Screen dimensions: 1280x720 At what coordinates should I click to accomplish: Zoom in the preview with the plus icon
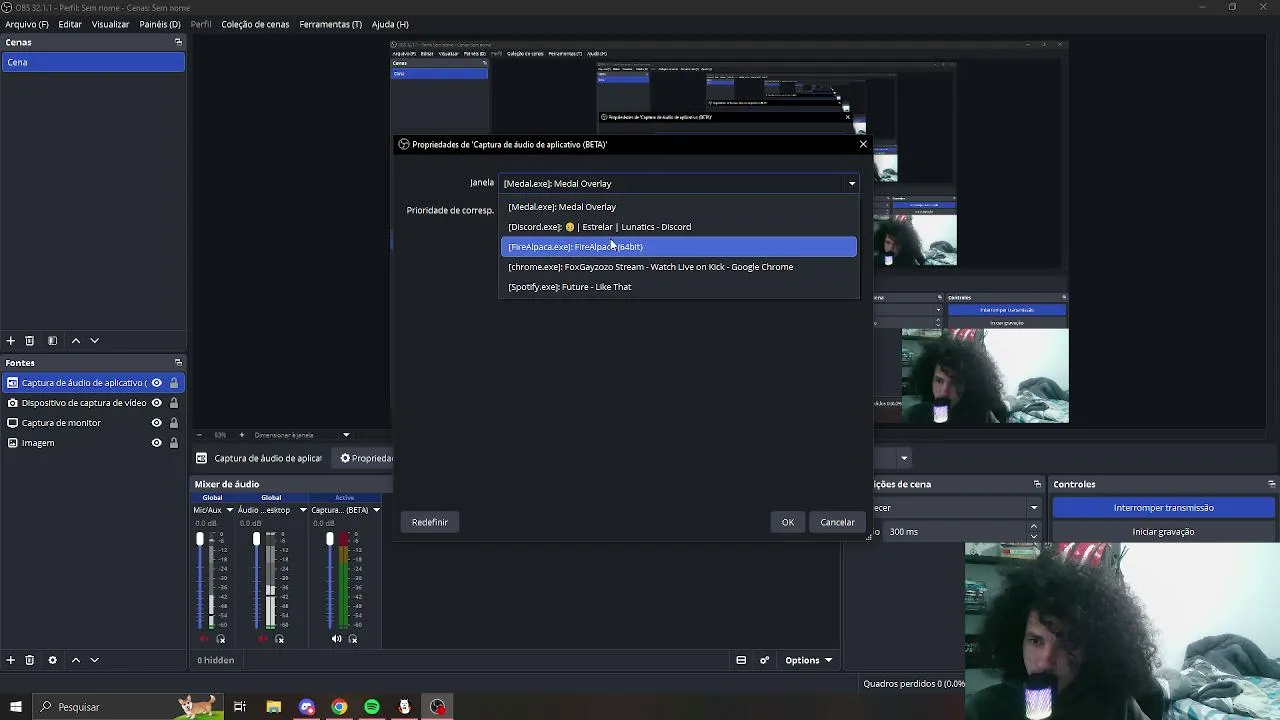241,435
